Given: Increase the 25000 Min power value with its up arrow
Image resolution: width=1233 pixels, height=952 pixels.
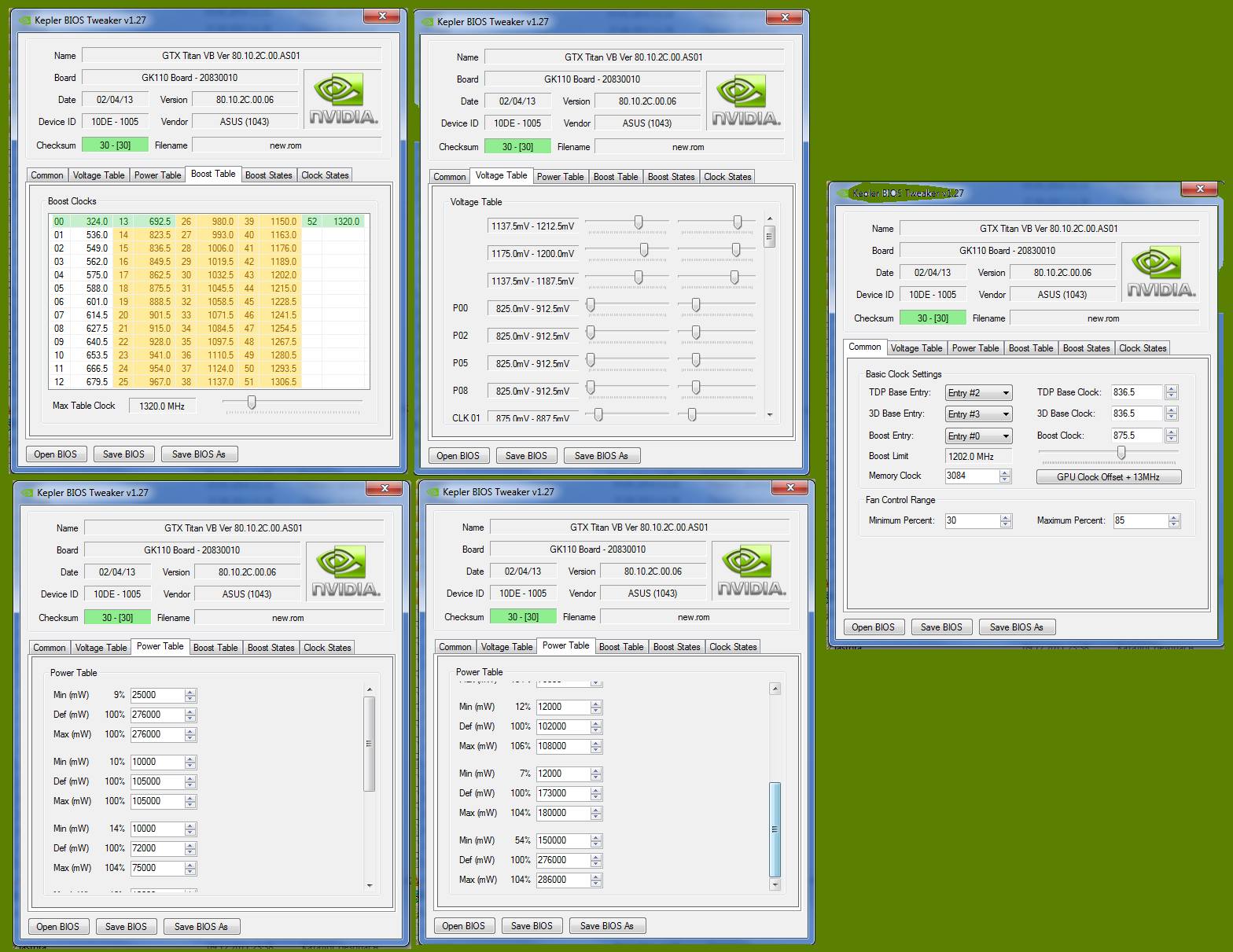Looking at the screenshot, I should [190, 692].
